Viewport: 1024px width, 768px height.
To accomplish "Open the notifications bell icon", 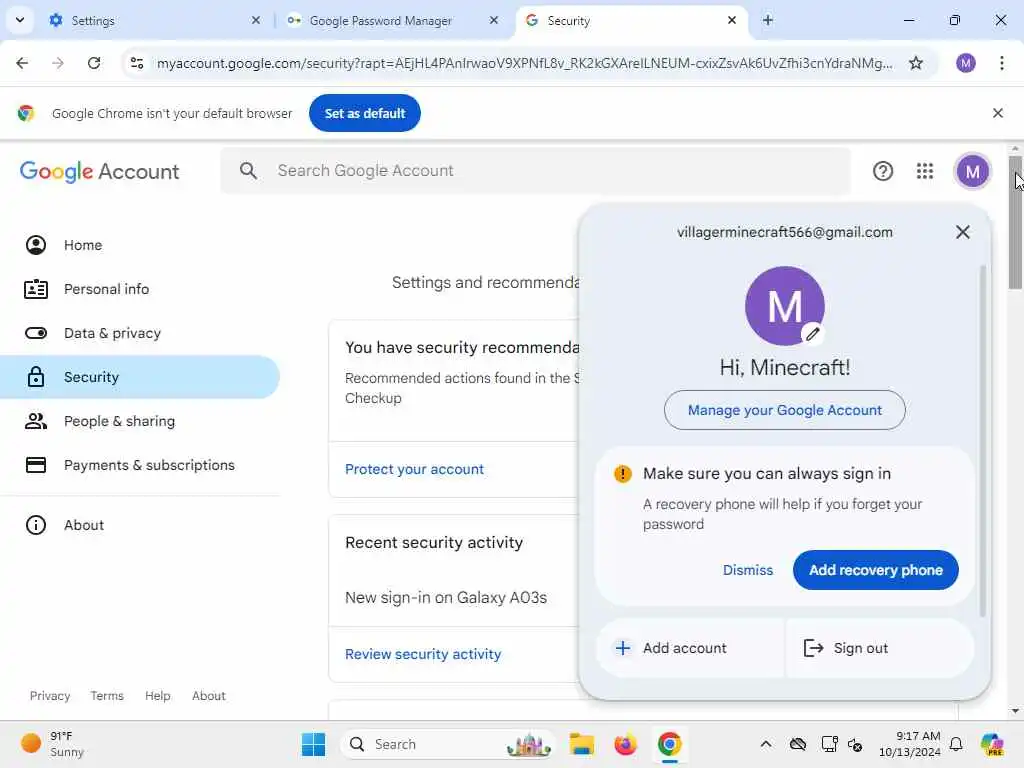I will [955, 744].
